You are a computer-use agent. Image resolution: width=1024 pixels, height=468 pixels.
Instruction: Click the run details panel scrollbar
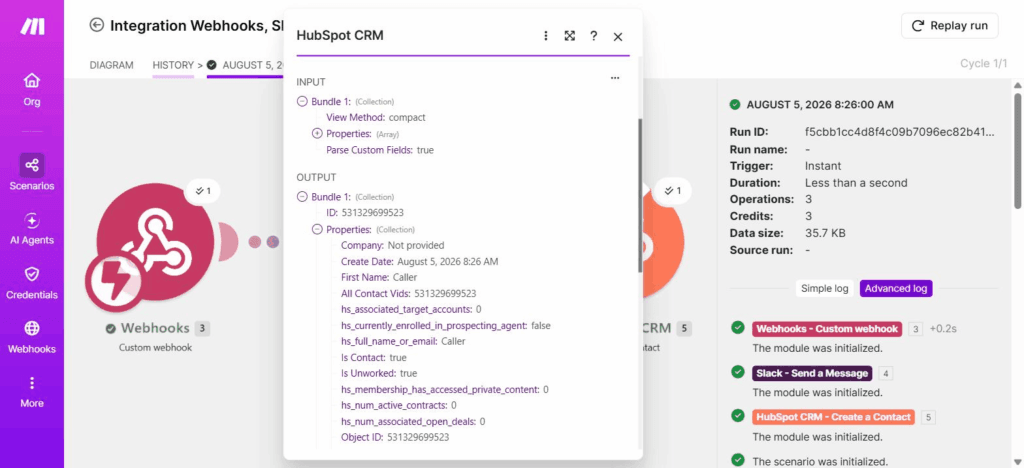1017,150
